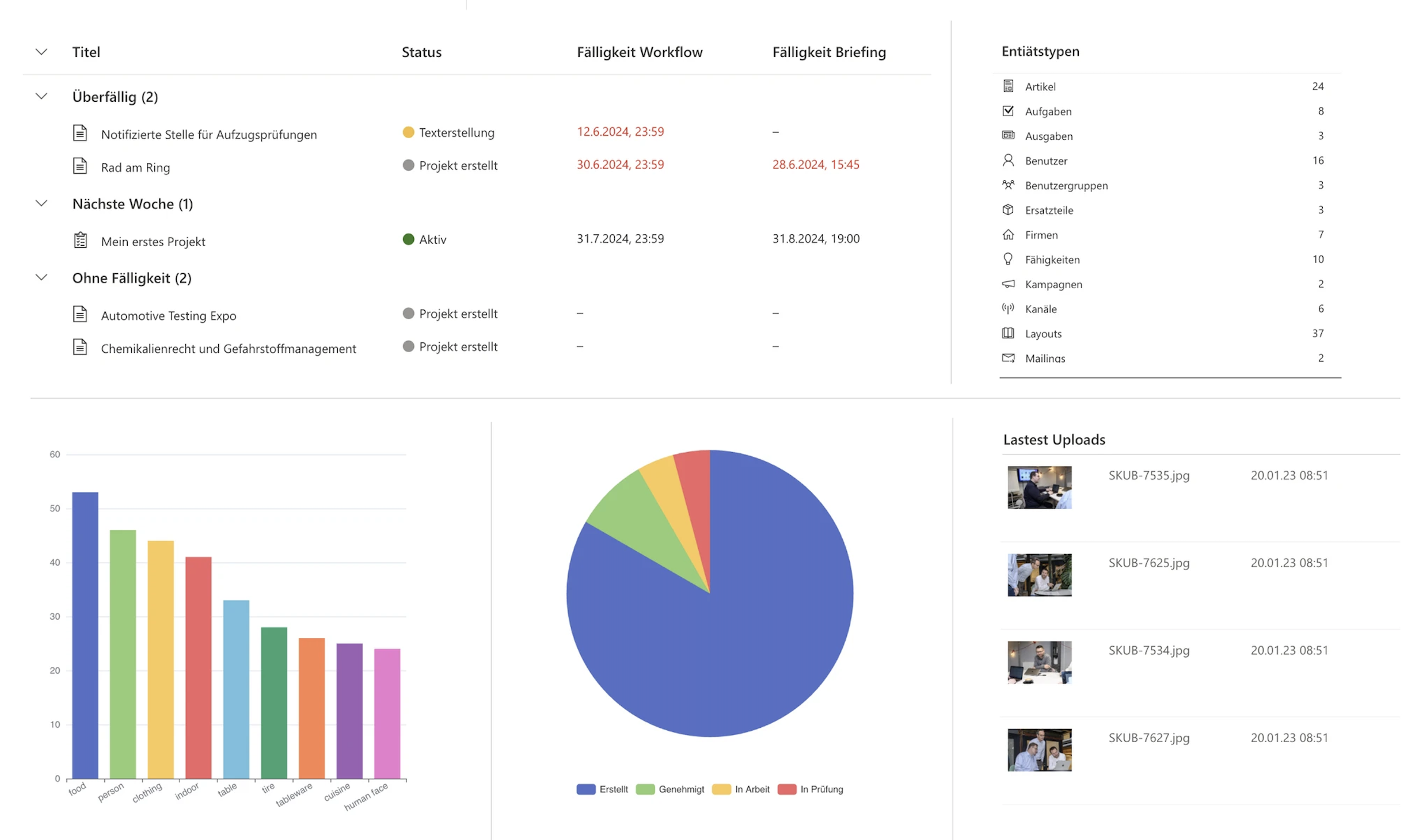Open the SKUB-7625.jpg thumbnail
The height and width of the screenshot is (840, 1415).
point(1039,575)
